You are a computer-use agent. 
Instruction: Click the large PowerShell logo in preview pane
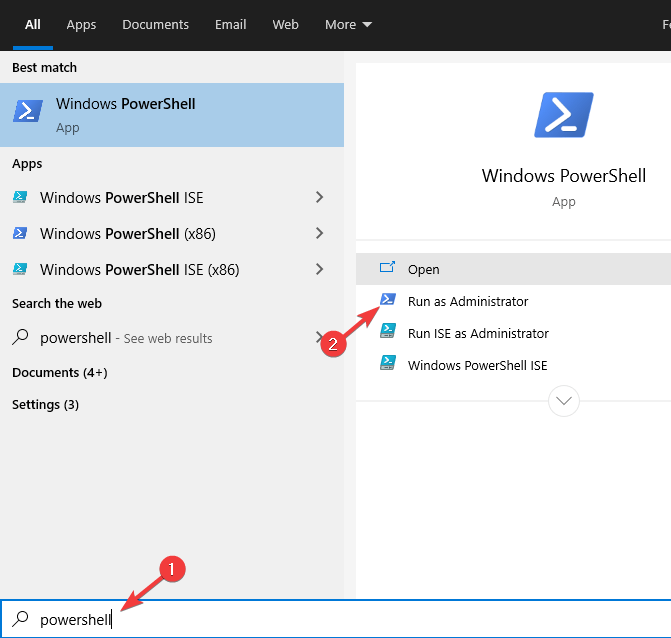pyautogui.click(x=564, y=115)
